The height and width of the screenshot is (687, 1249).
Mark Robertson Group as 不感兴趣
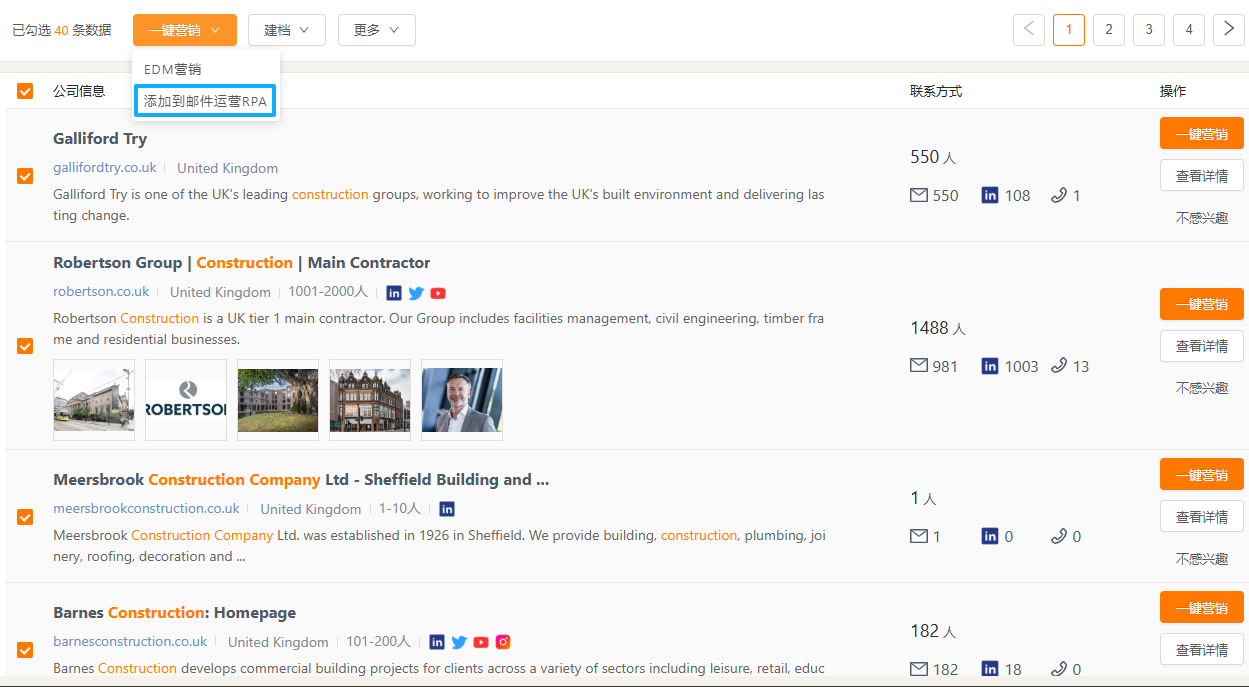[x=1202, y=387]
